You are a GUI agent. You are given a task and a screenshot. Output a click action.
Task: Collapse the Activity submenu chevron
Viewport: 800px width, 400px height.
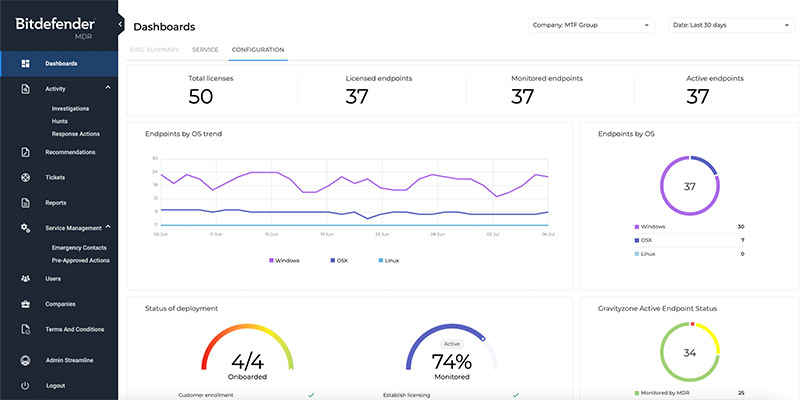tap(108, 88)
